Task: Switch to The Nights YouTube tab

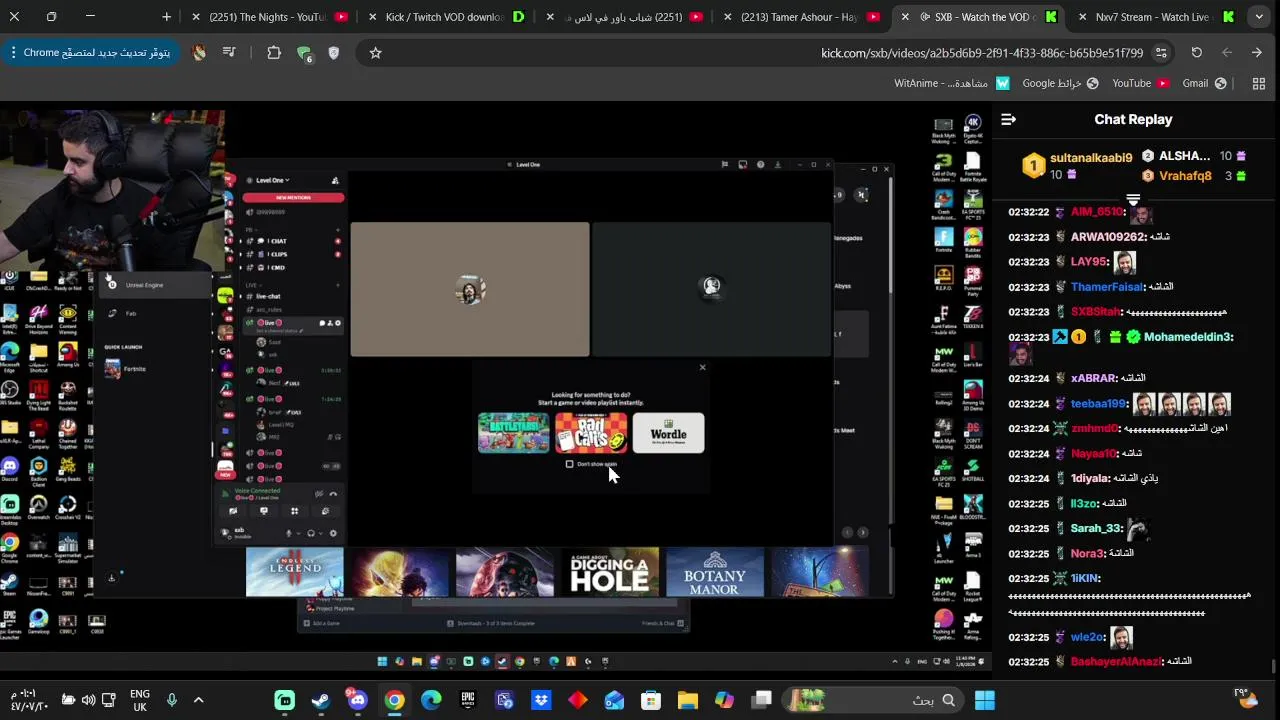Action: coord(270,17)
